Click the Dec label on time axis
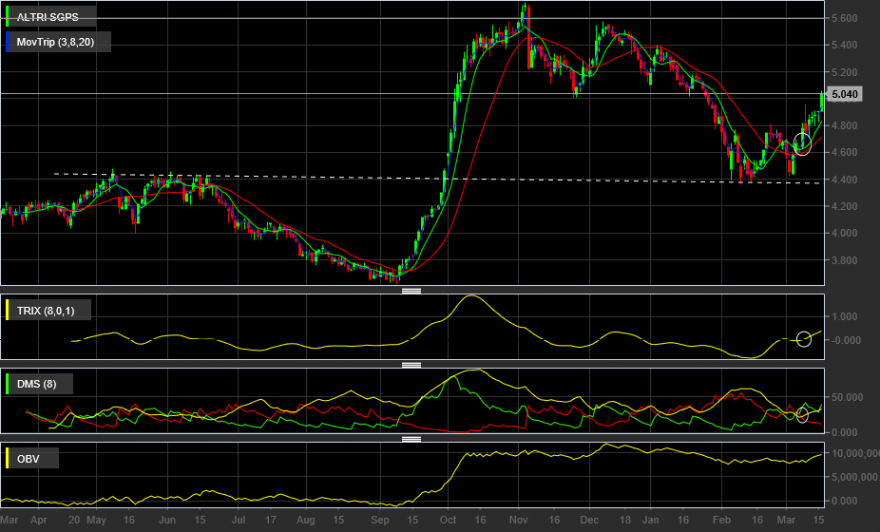The height and width of the screenshot is (532, 880). [x=589, y=520]
